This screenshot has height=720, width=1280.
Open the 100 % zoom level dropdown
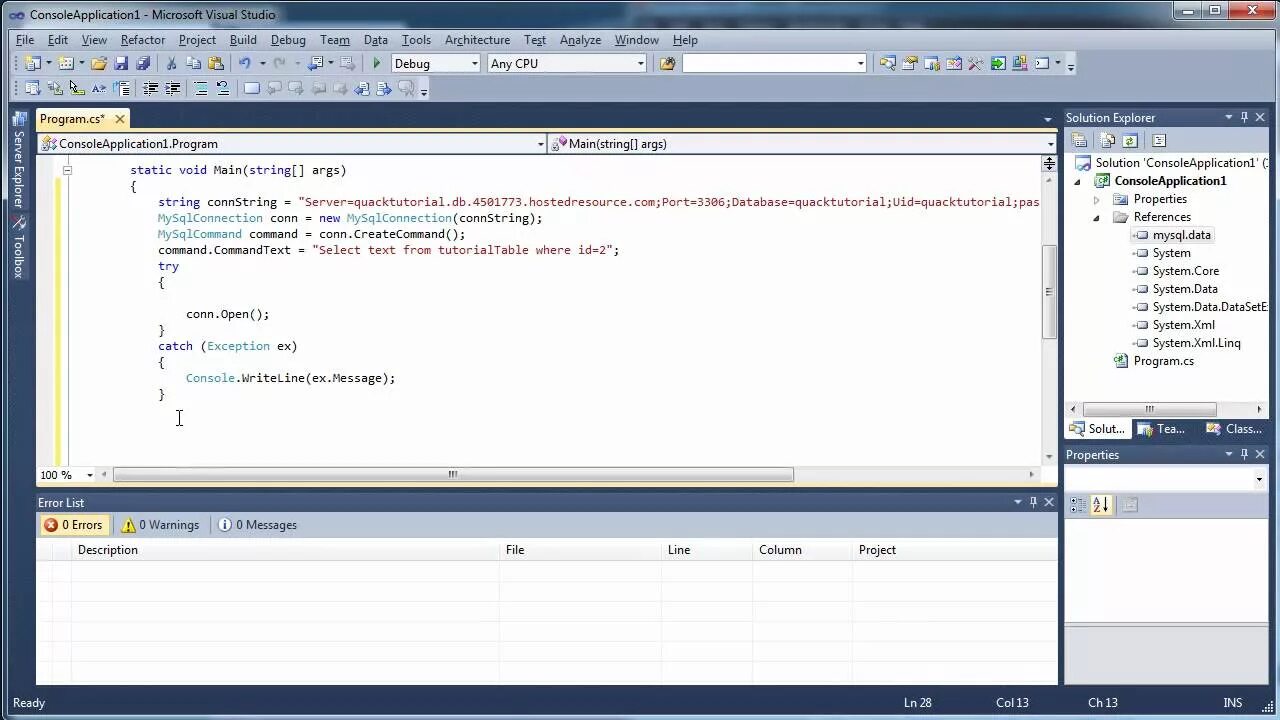tap(66, 475)
